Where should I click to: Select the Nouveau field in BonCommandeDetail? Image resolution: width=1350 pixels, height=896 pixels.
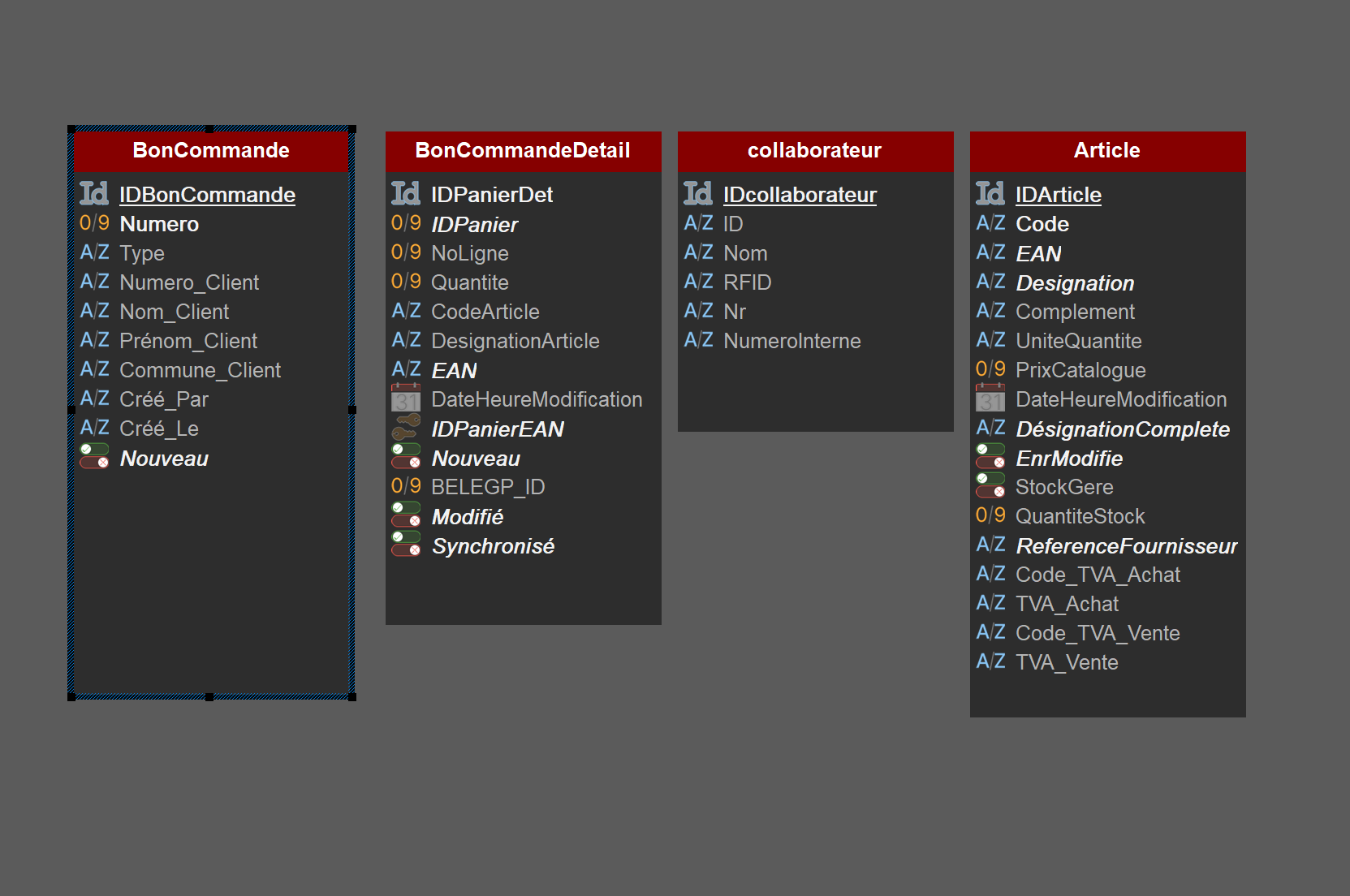(476, 459)
